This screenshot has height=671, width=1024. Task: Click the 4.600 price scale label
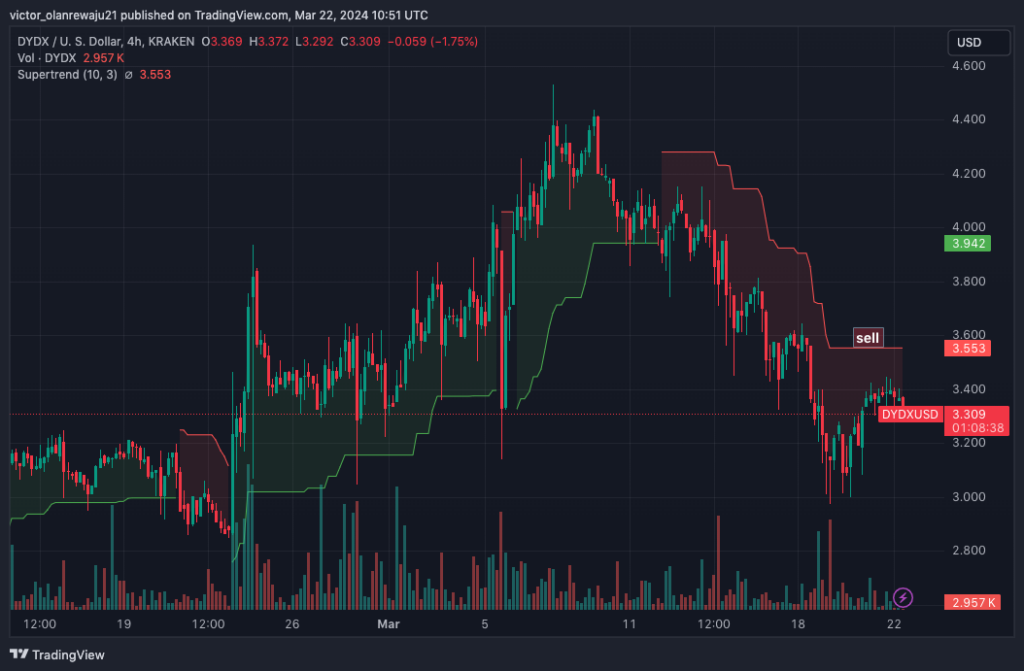969,66
